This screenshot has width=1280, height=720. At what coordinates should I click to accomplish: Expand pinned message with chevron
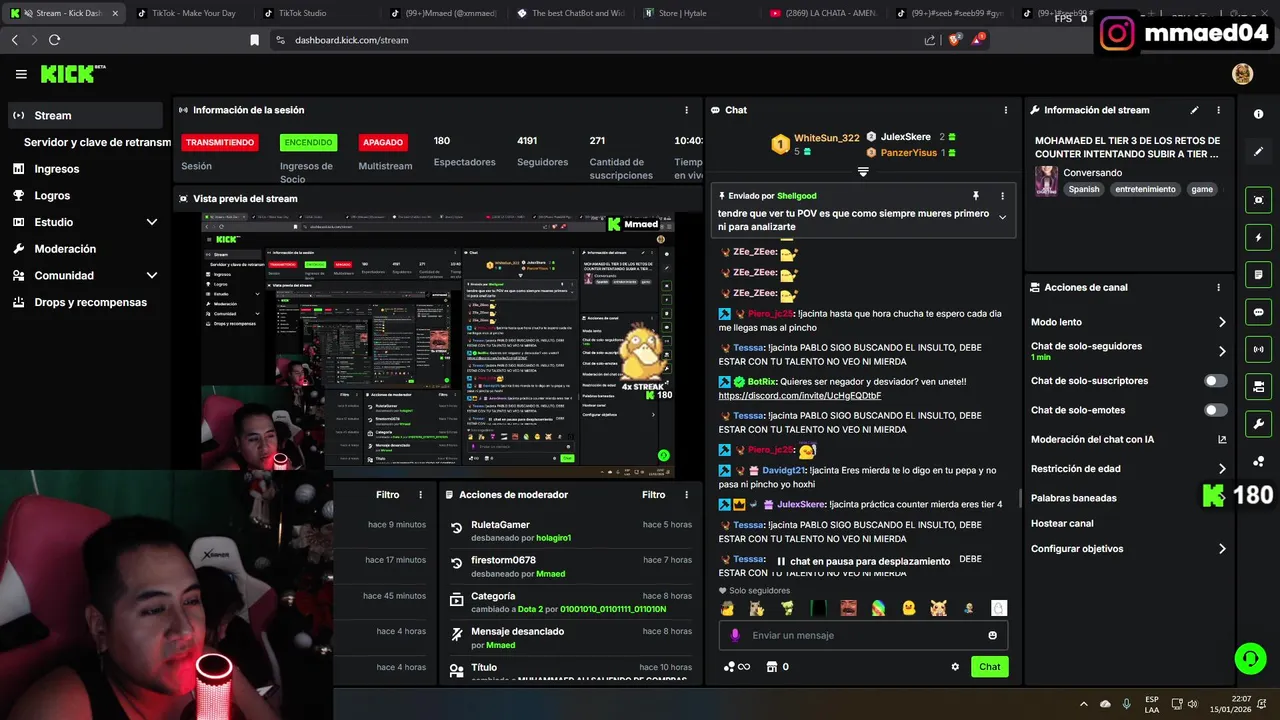tap(1002, 218)
